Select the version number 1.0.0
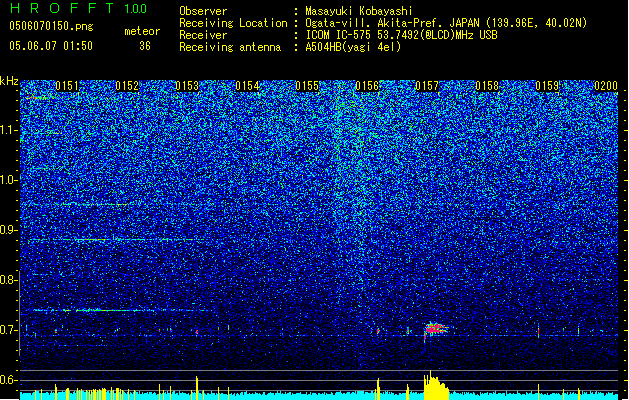 (135, 8)
